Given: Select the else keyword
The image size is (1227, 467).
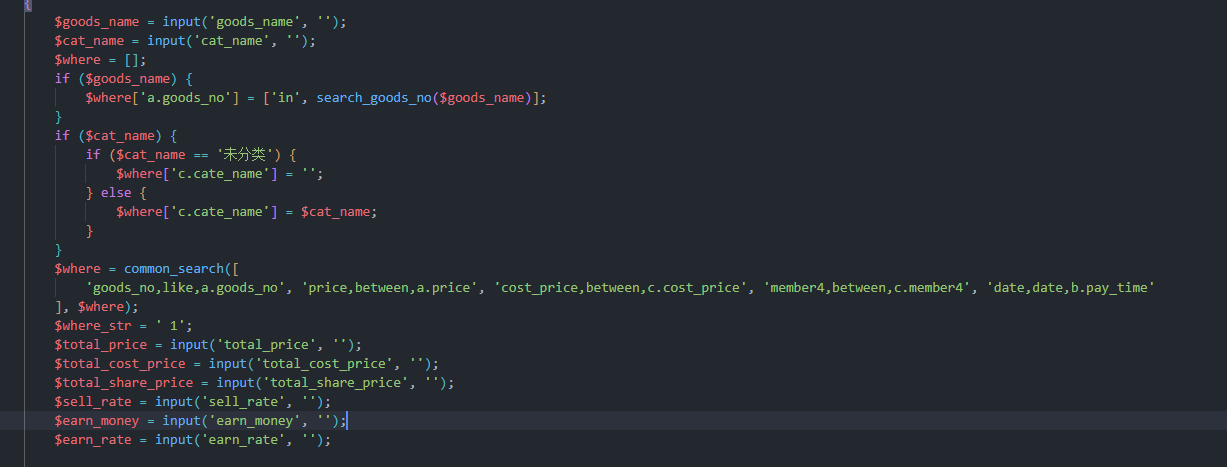Looking at the screenshot, I should pyautogui.click(x=116, y=193).
